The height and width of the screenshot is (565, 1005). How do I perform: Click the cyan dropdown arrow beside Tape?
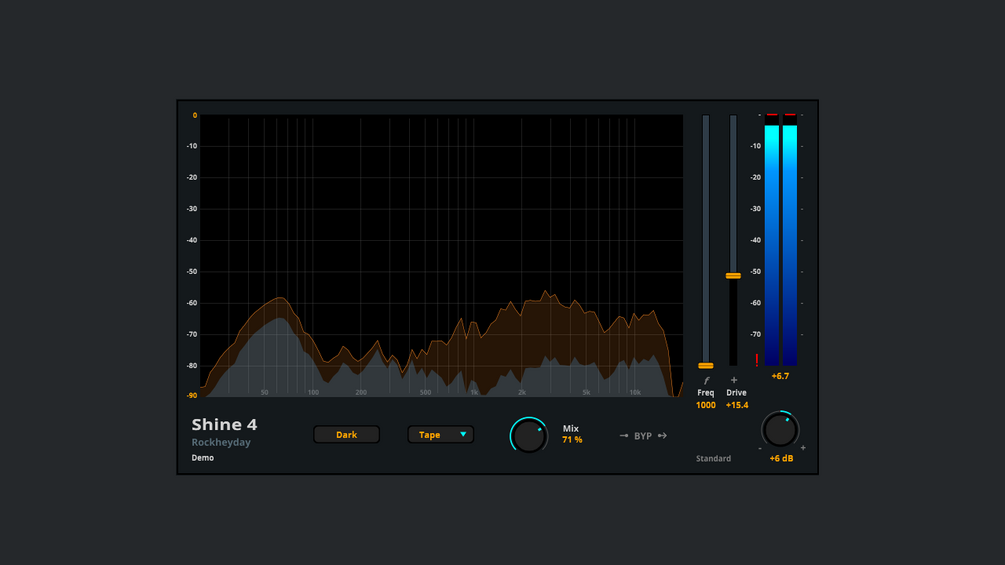[x=463, y=434]
